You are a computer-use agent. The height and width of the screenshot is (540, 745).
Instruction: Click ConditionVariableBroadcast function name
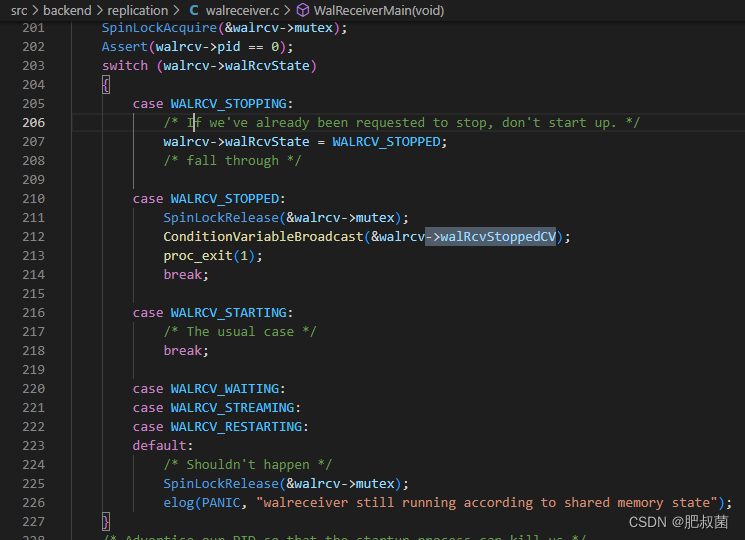point(263,237)
